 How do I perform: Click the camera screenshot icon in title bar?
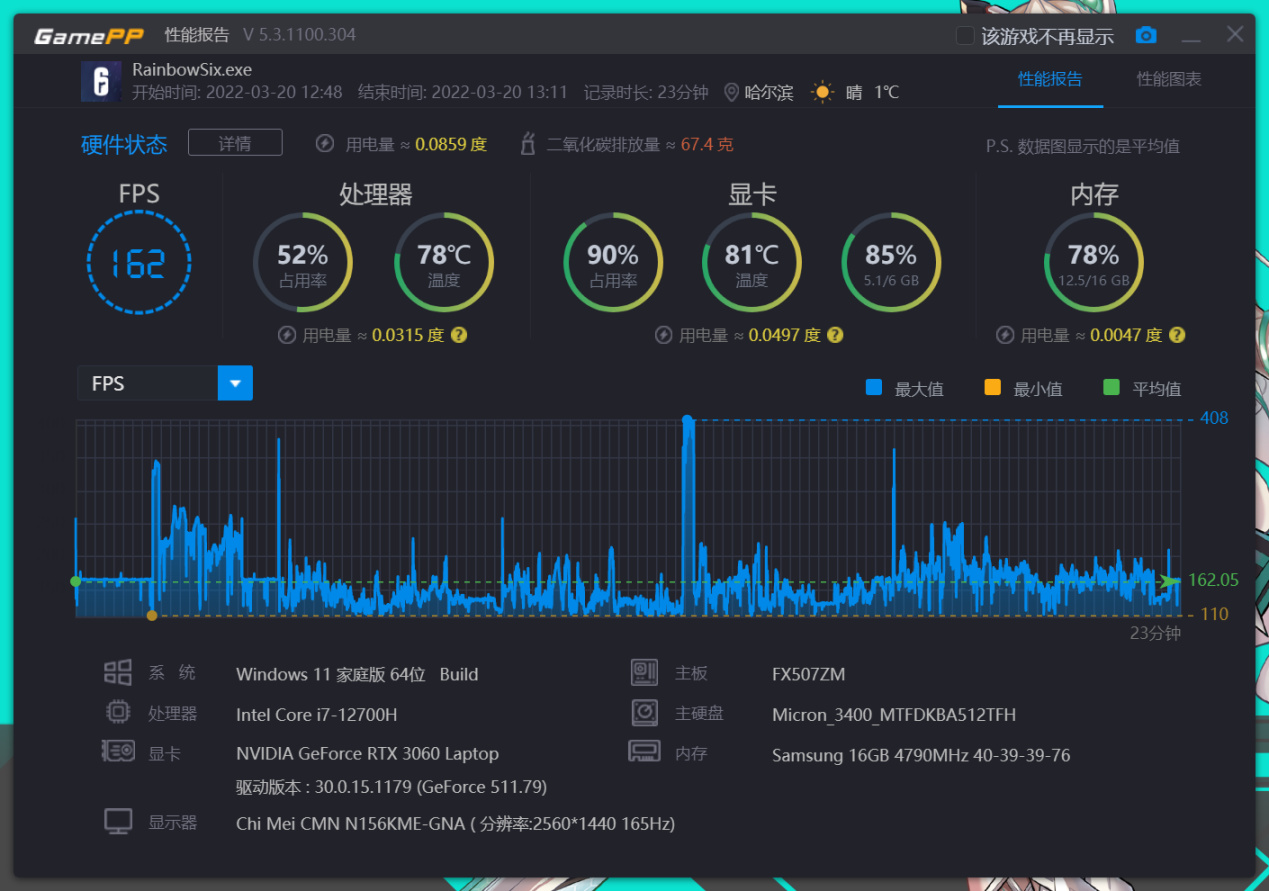point(1146,35)
